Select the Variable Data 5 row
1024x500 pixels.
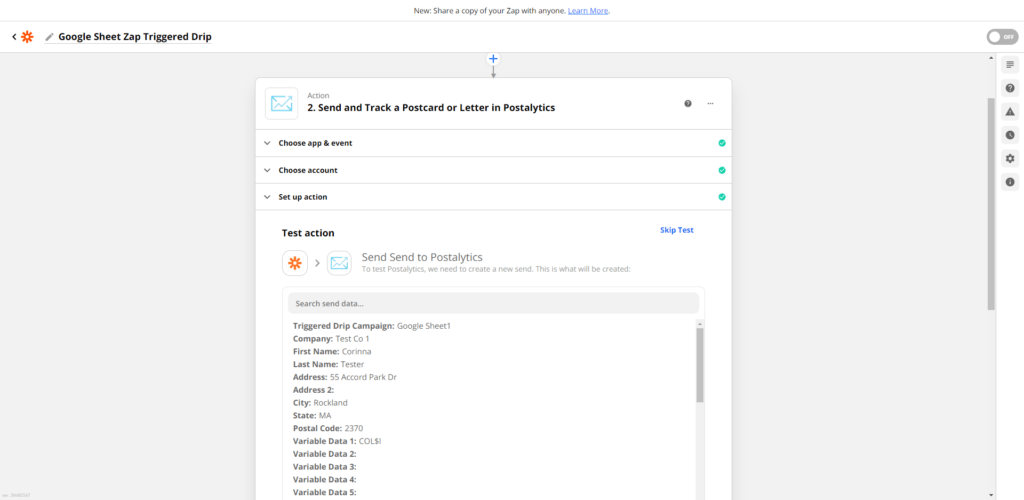[325, 492]
